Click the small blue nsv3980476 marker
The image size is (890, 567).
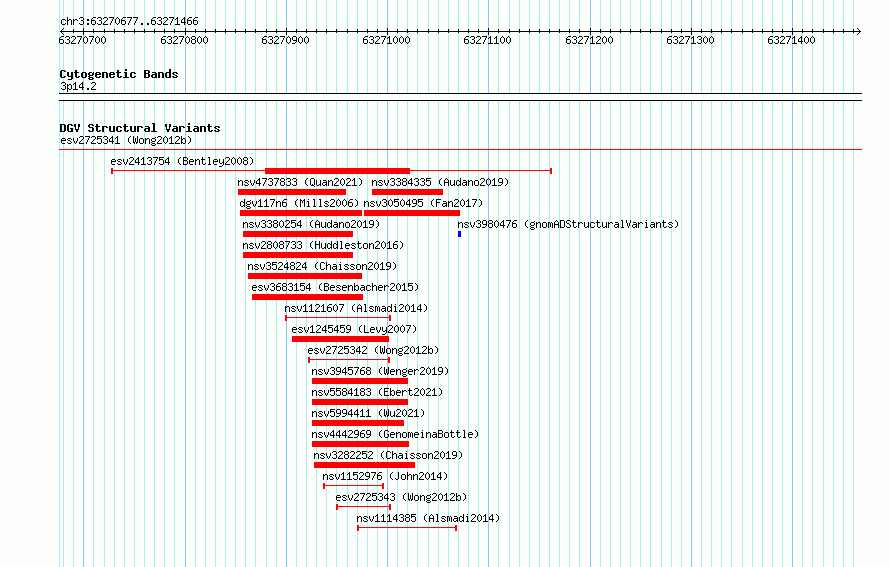tap(459, 234)
